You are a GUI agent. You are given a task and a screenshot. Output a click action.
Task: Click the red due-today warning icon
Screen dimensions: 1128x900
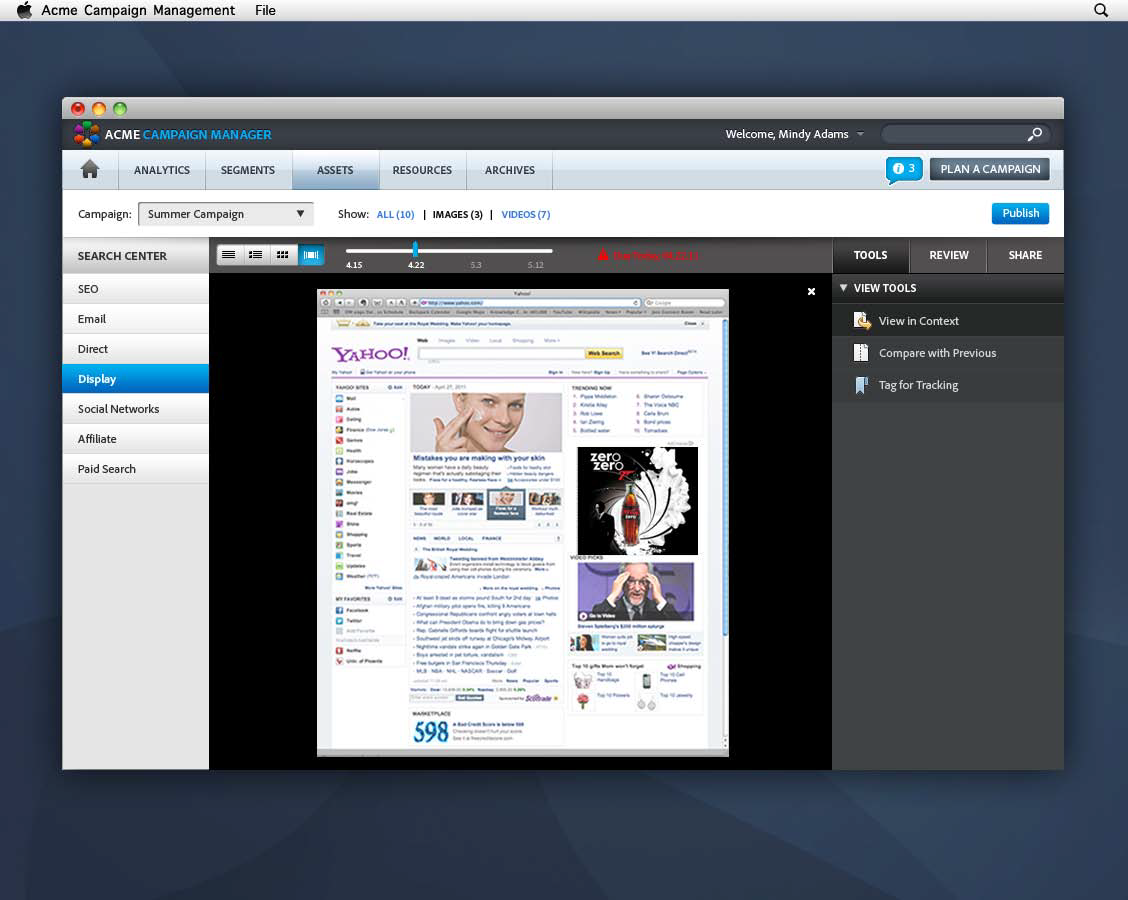(x=603, y=255)
